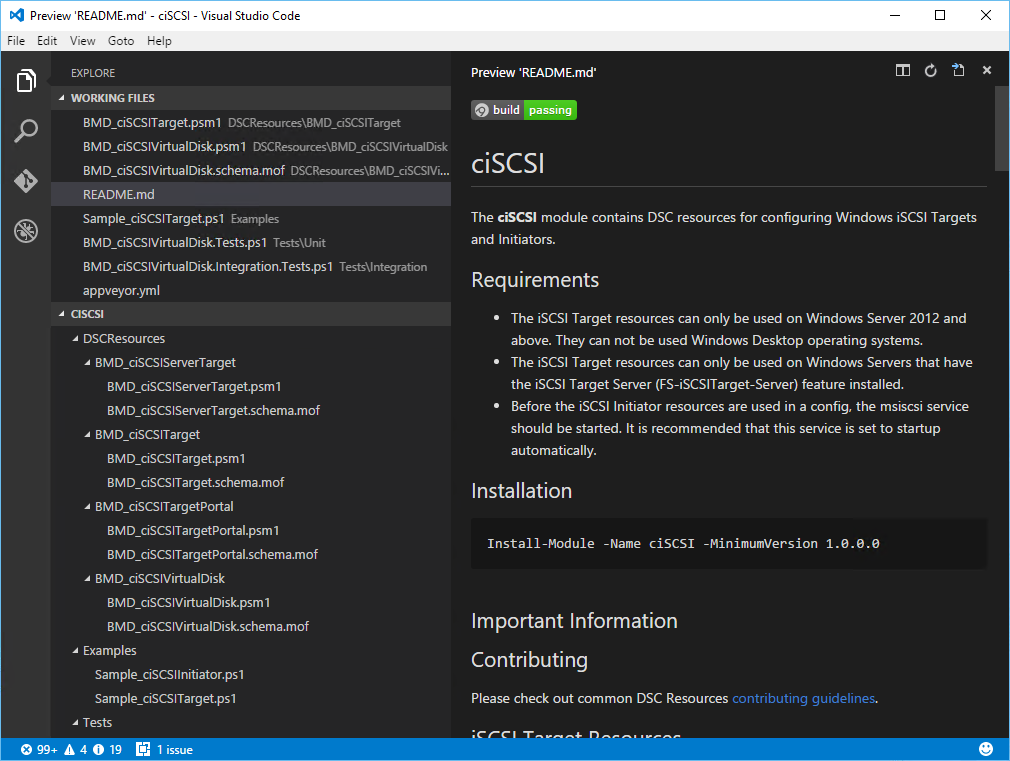Click the Requirements heading in preview
Image resolution: width=1010 pixels, height=761 pixels.
pos(535,280)
